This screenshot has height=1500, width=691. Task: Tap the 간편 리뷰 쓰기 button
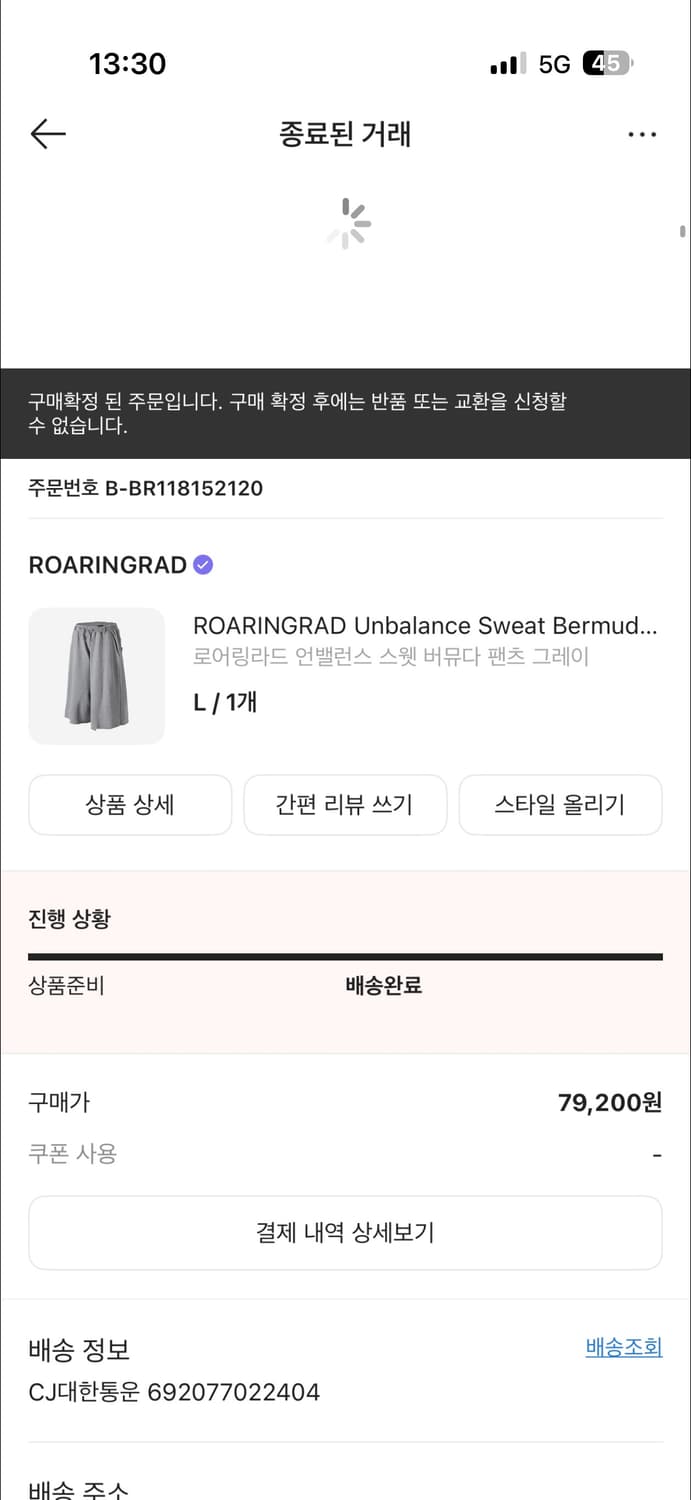point(345,804)
